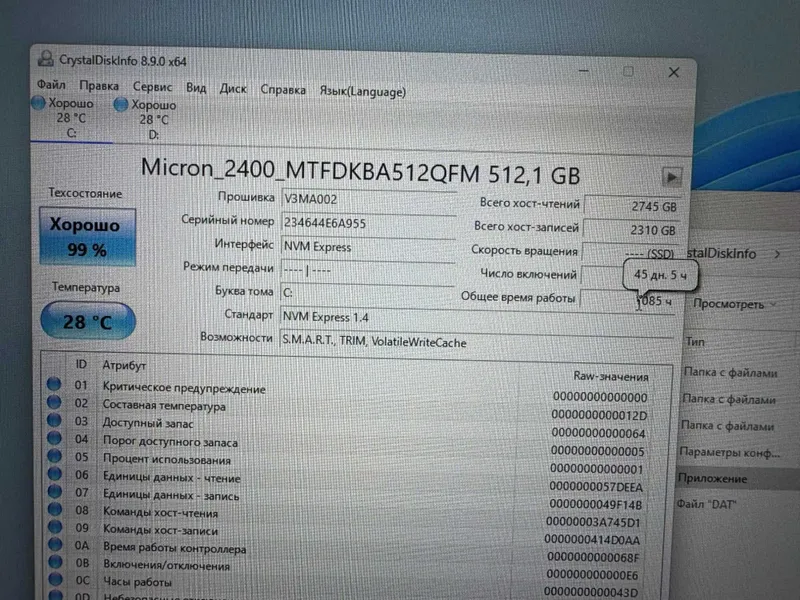
Task: Select the Время работы контроллера attribute text
Action: [175, 548]
